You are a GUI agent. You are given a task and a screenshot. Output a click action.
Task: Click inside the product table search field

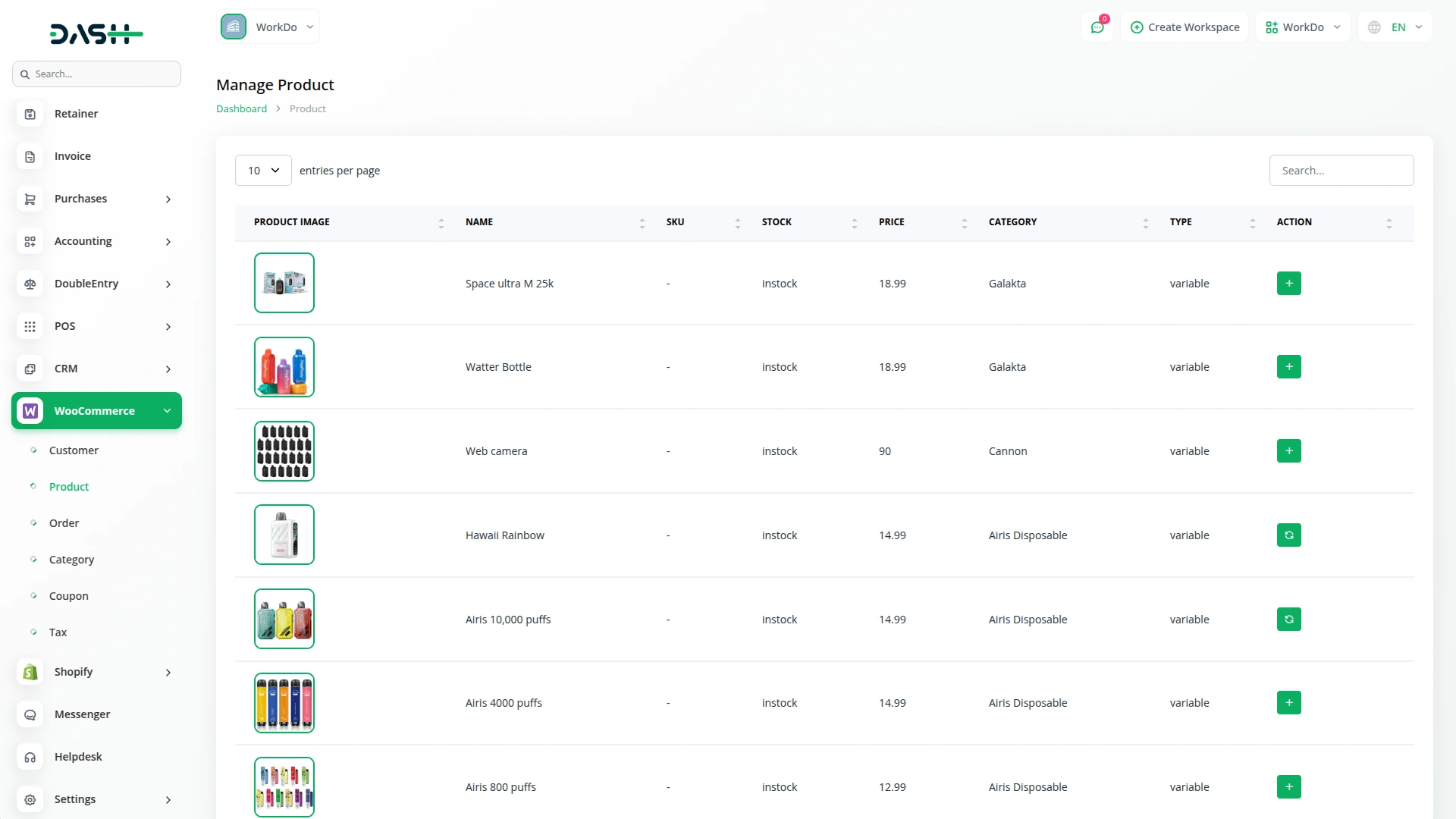1341,170
